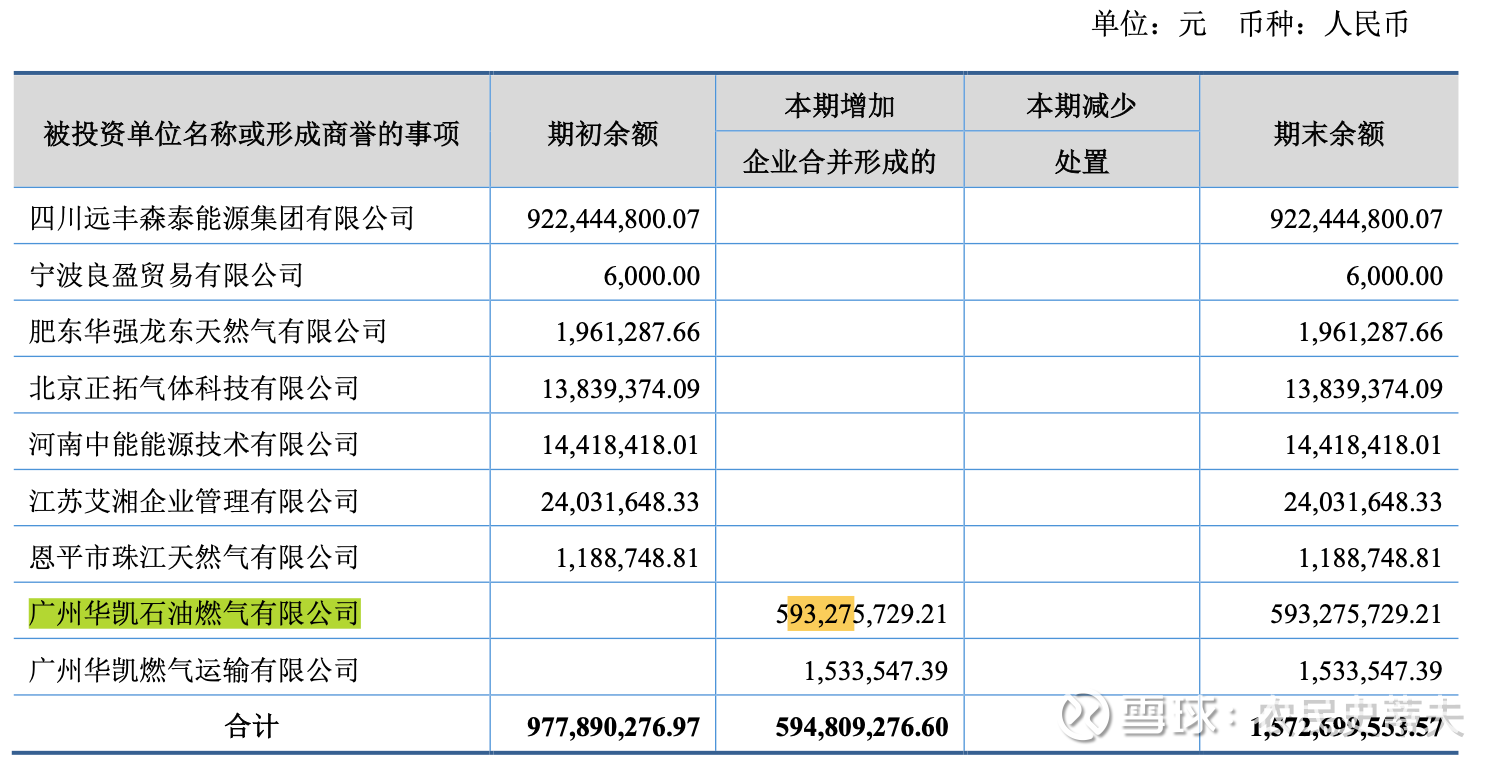
Task: Click 1,188,748.81 in the 期初余额 column
Action: [628, 558]
